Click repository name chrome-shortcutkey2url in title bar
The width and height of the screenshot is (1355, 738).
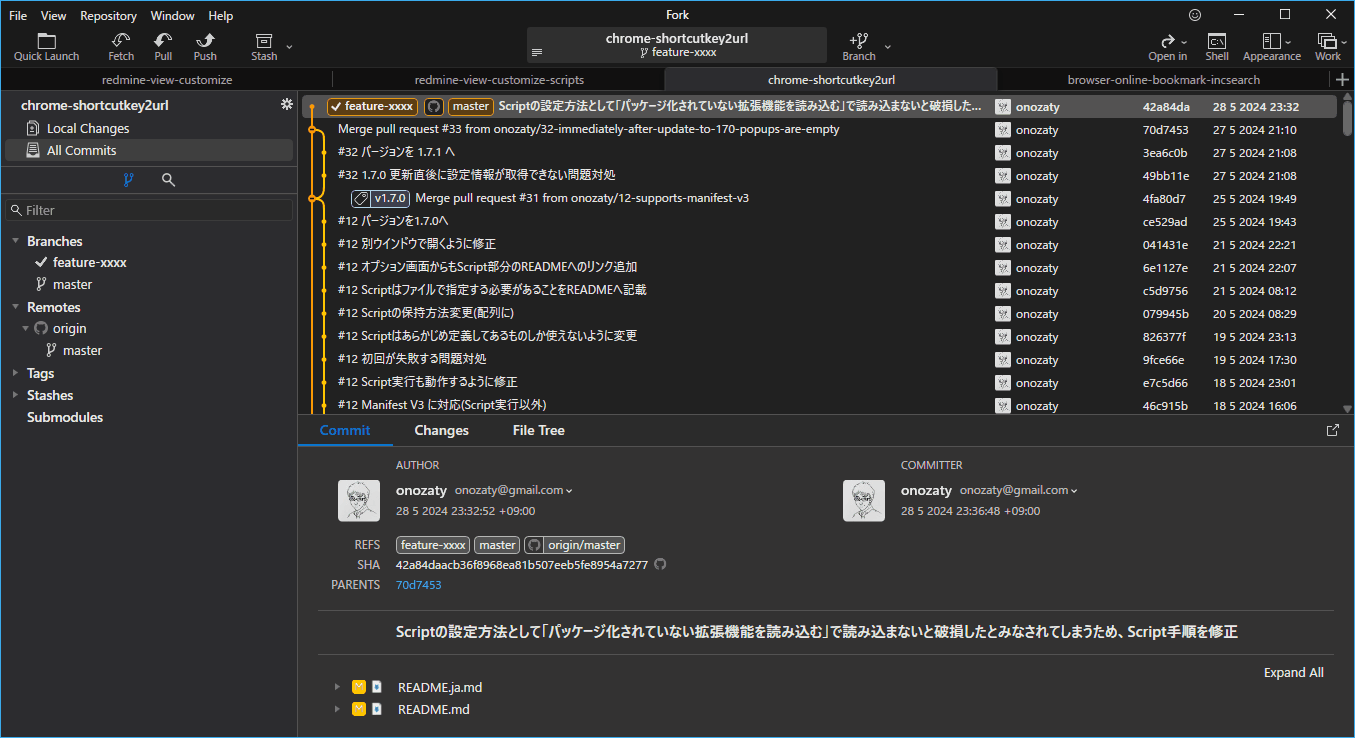[677, 38]
